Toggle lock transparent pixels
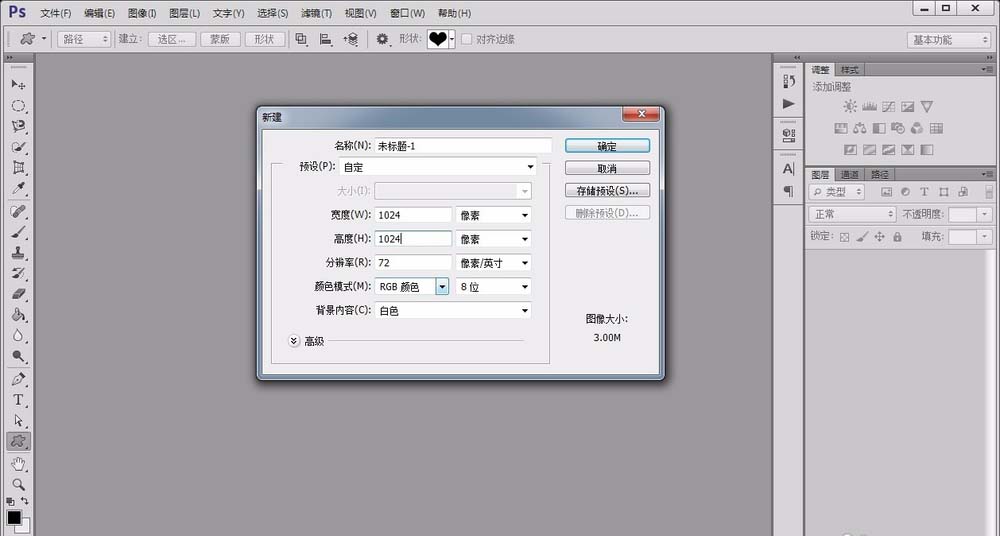Viewport: 1000px width, 536px height. (844, 237)
